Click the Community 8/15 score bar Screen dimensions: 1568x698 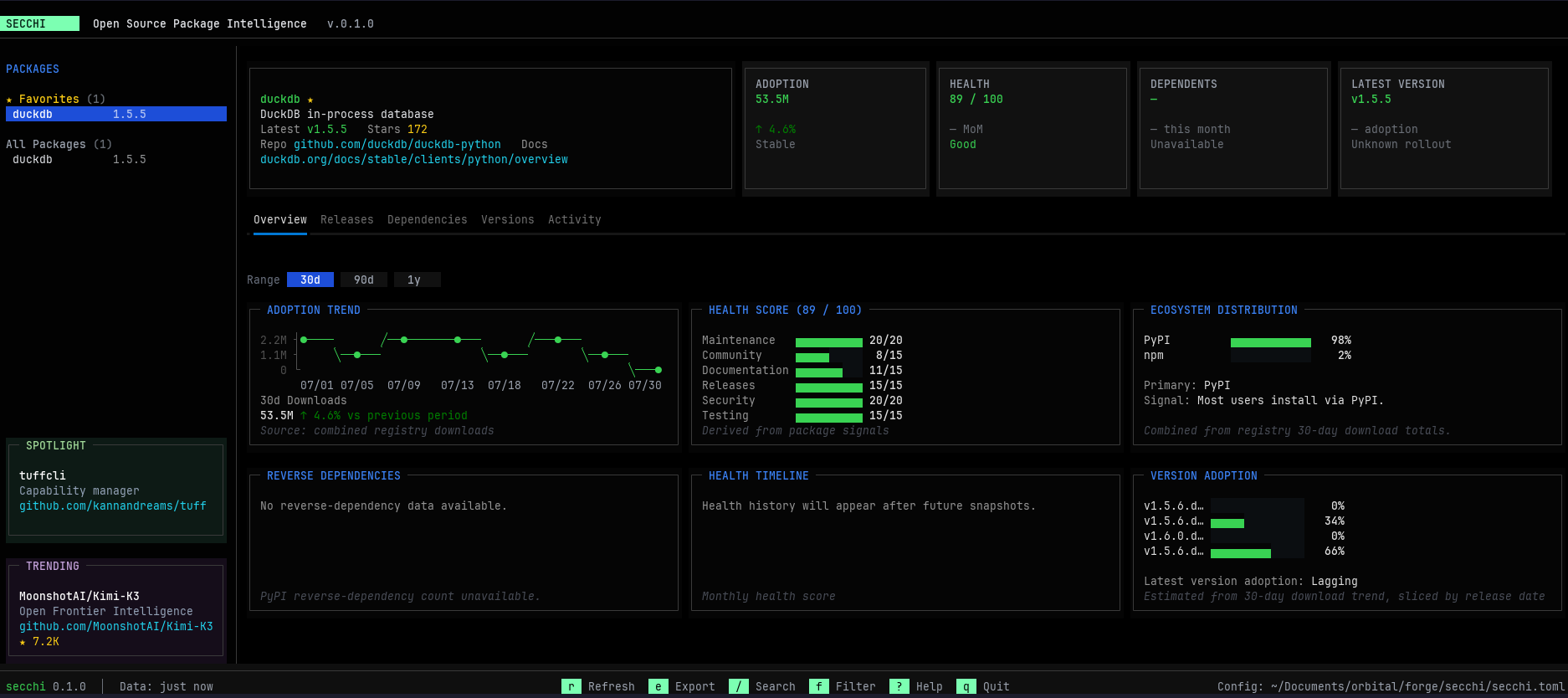pyautogui.click(x=829, y=357)
